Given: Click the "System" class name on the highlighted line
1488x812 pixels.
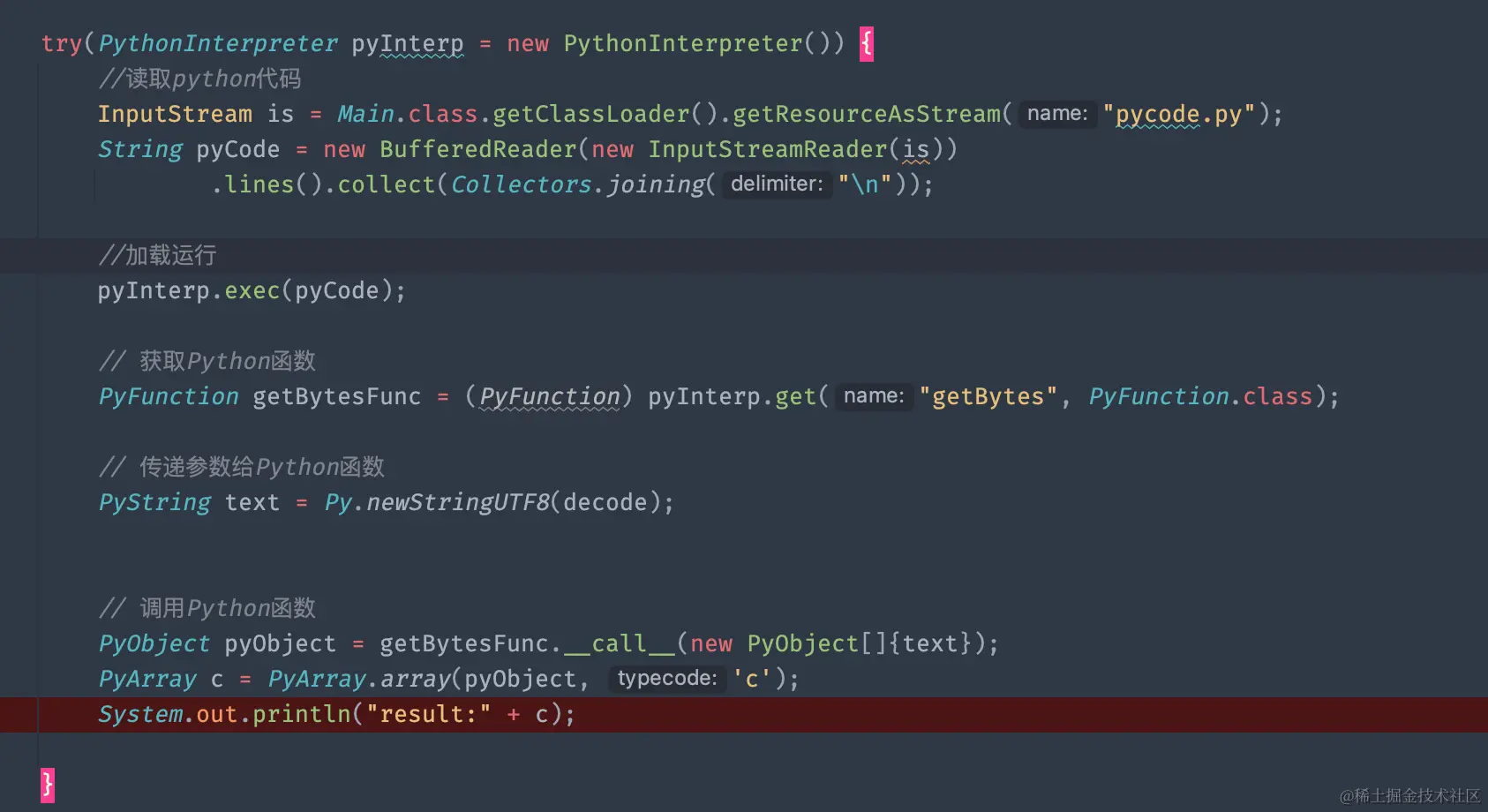Looking at the screenshot, I should pyautogui.click(x=140, y=714).
